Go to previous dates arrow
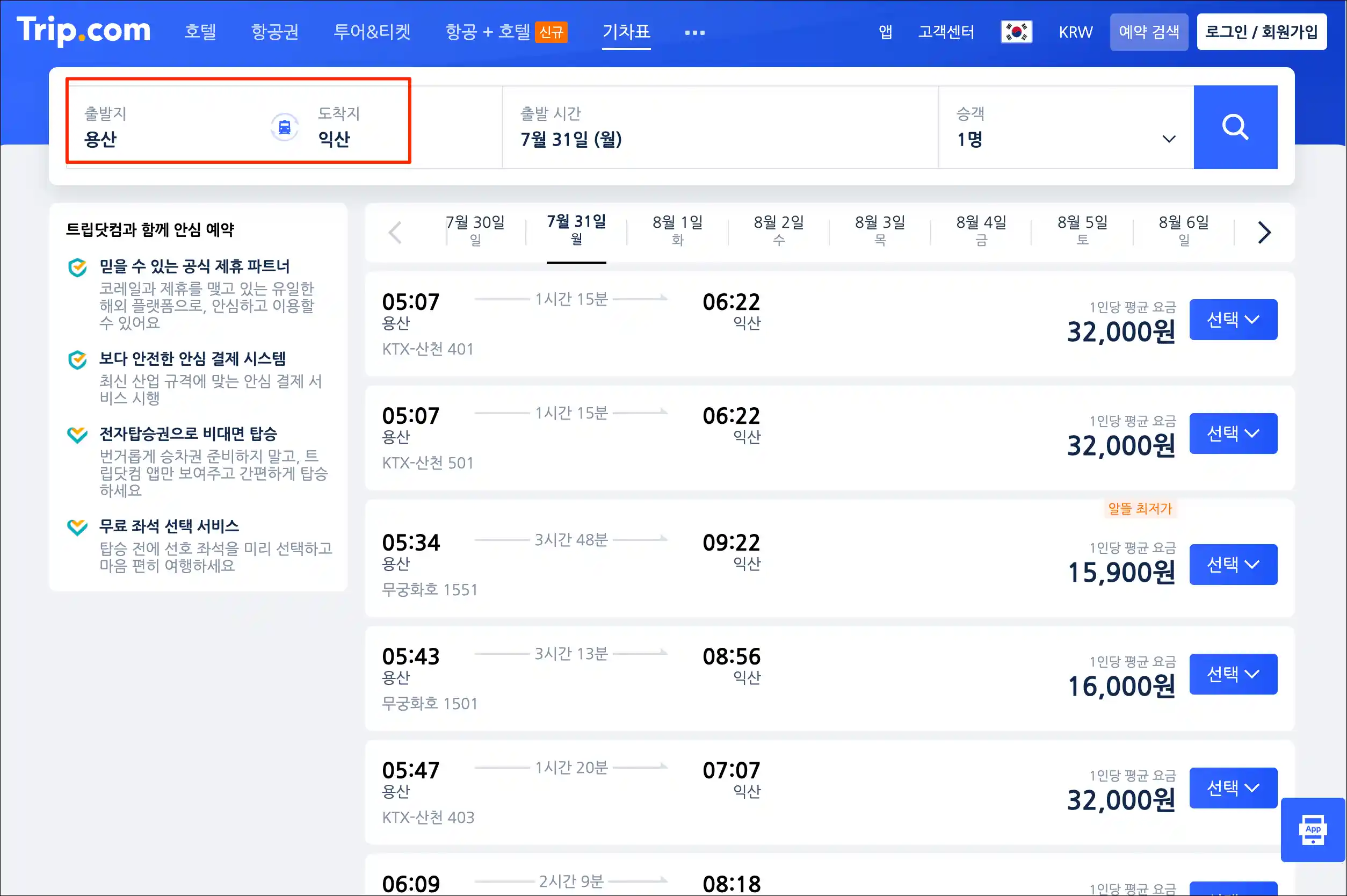The height and width of the screenshot is (896, 1347). click(x=395, y=233)
